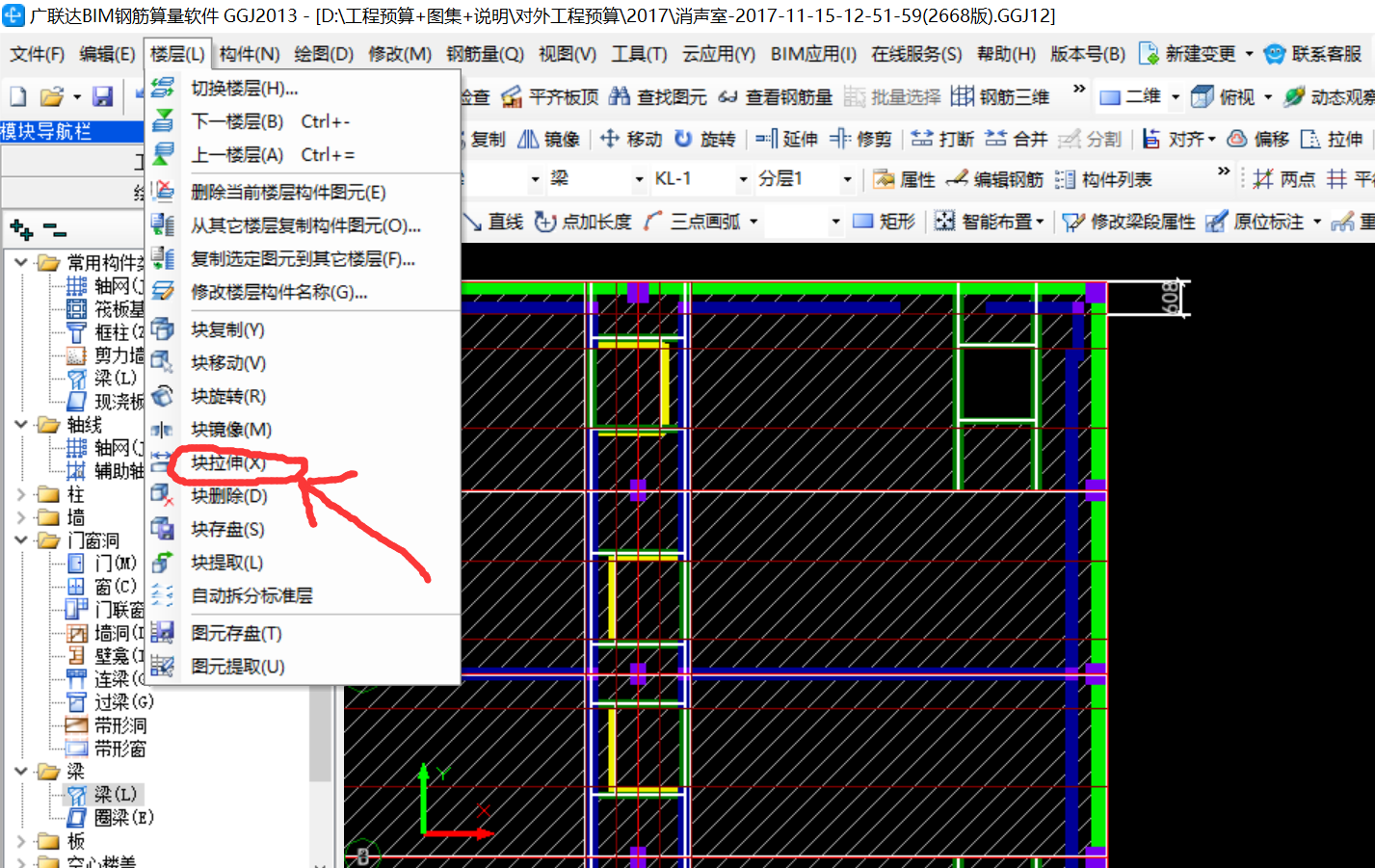Click the 查看钢筋量 tool

[x=776, y=96]
